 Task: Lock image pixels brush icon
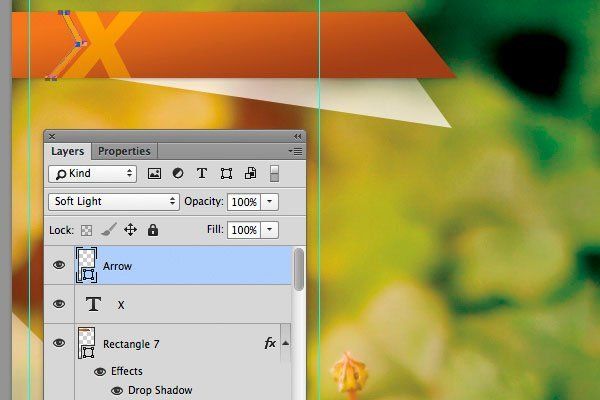[109, 230]
